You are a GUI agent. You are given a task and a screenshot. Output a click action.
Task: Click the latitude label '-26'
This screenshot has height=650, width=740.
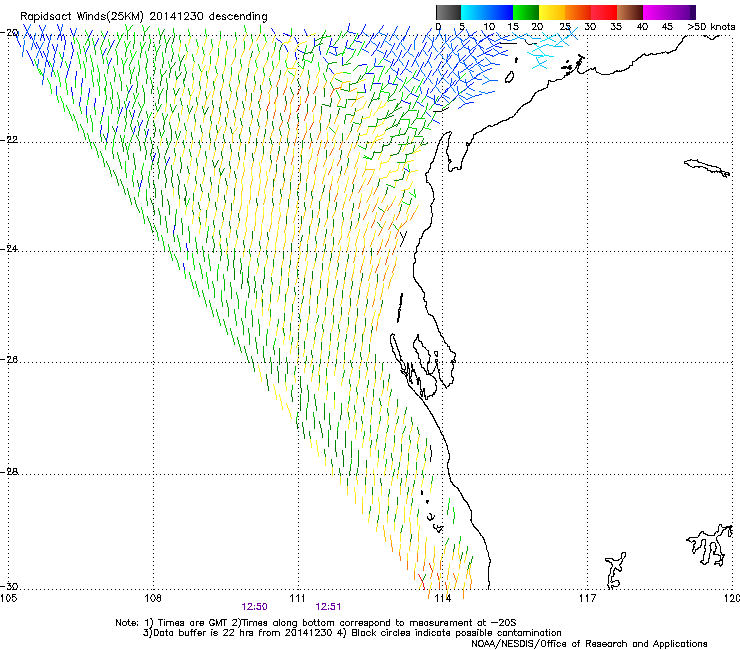coord(9,360)
